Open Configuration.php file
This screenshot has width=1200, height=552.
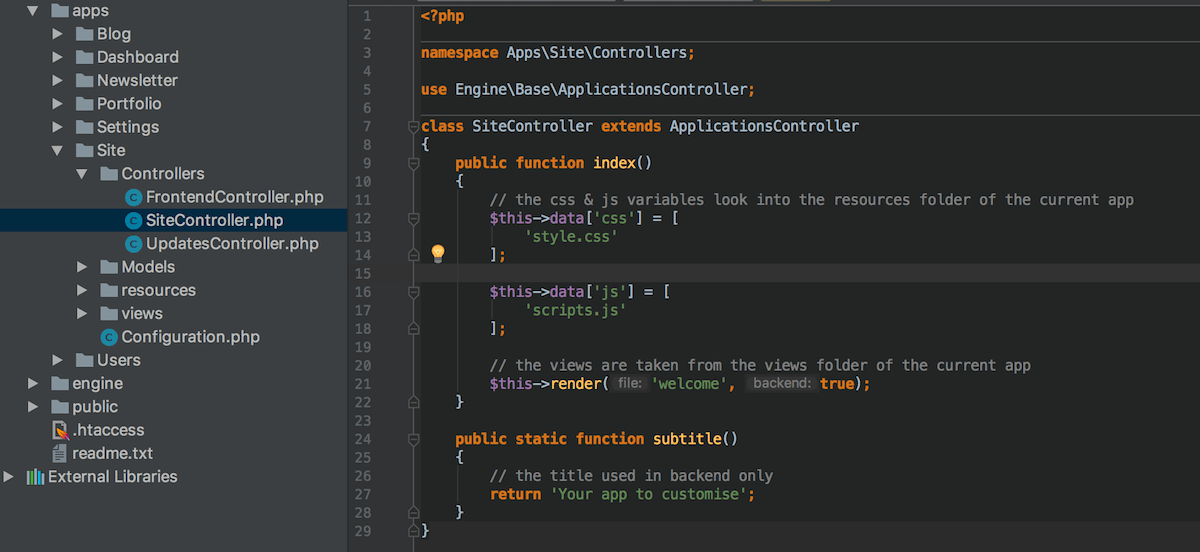point(191,337)
